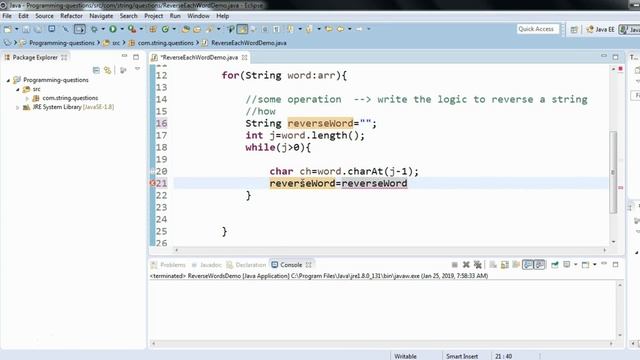This screenshot has width=640, height=360.
Task: Toggle the Mark Occurrences toolbar button
Action: click(x=242, y=29)
